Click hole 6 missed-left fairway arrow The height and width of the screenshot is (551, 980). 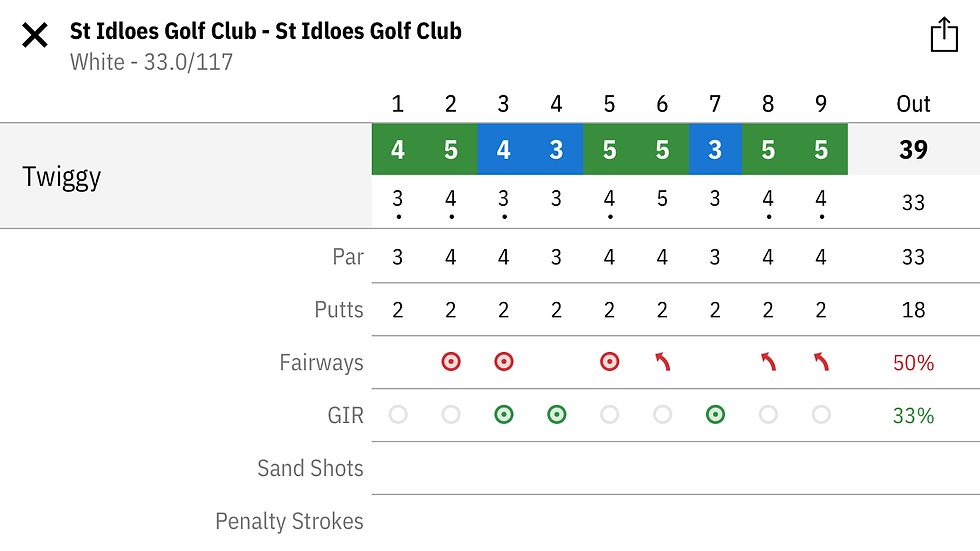point(662,362)
